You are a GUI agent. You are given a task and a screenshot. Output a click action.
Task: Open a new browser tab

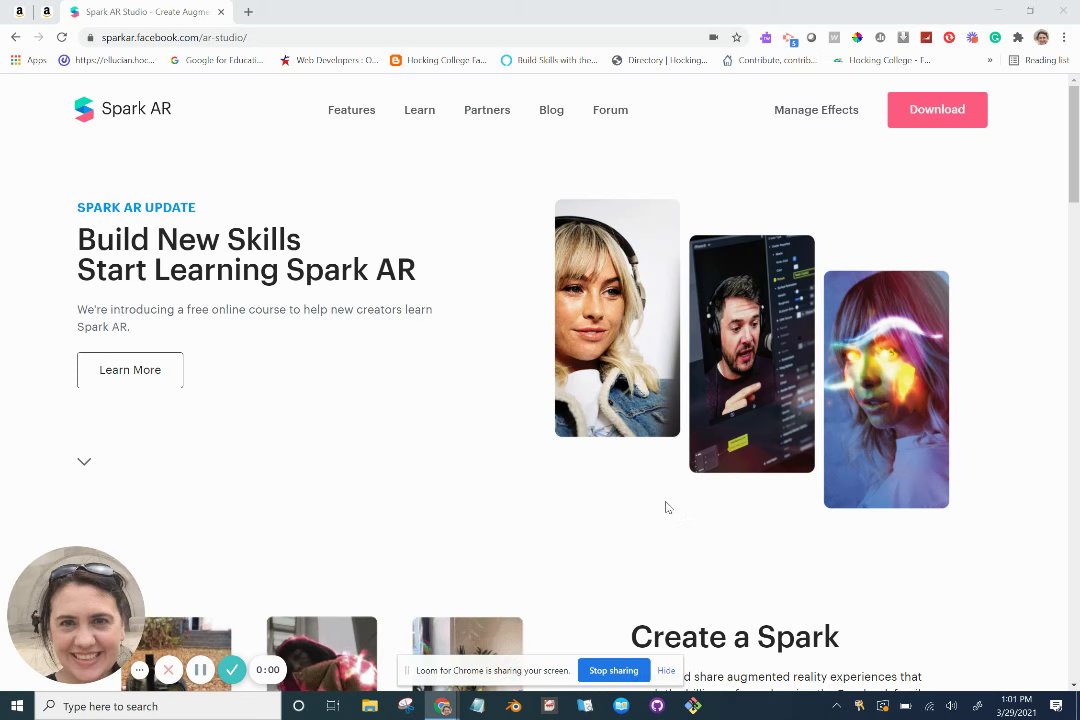249,12
